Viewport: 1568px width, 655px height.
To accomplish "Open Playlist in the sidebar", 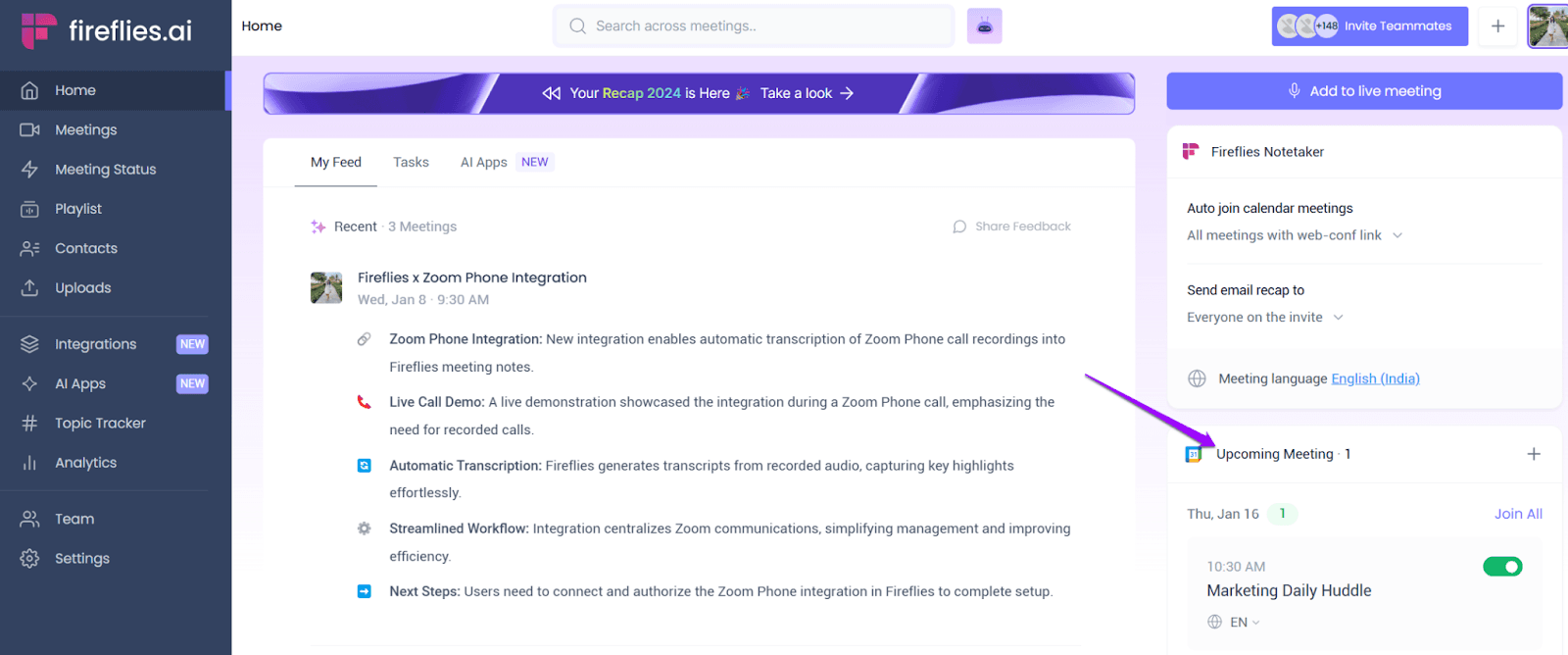I will click(x=114, y=209).
